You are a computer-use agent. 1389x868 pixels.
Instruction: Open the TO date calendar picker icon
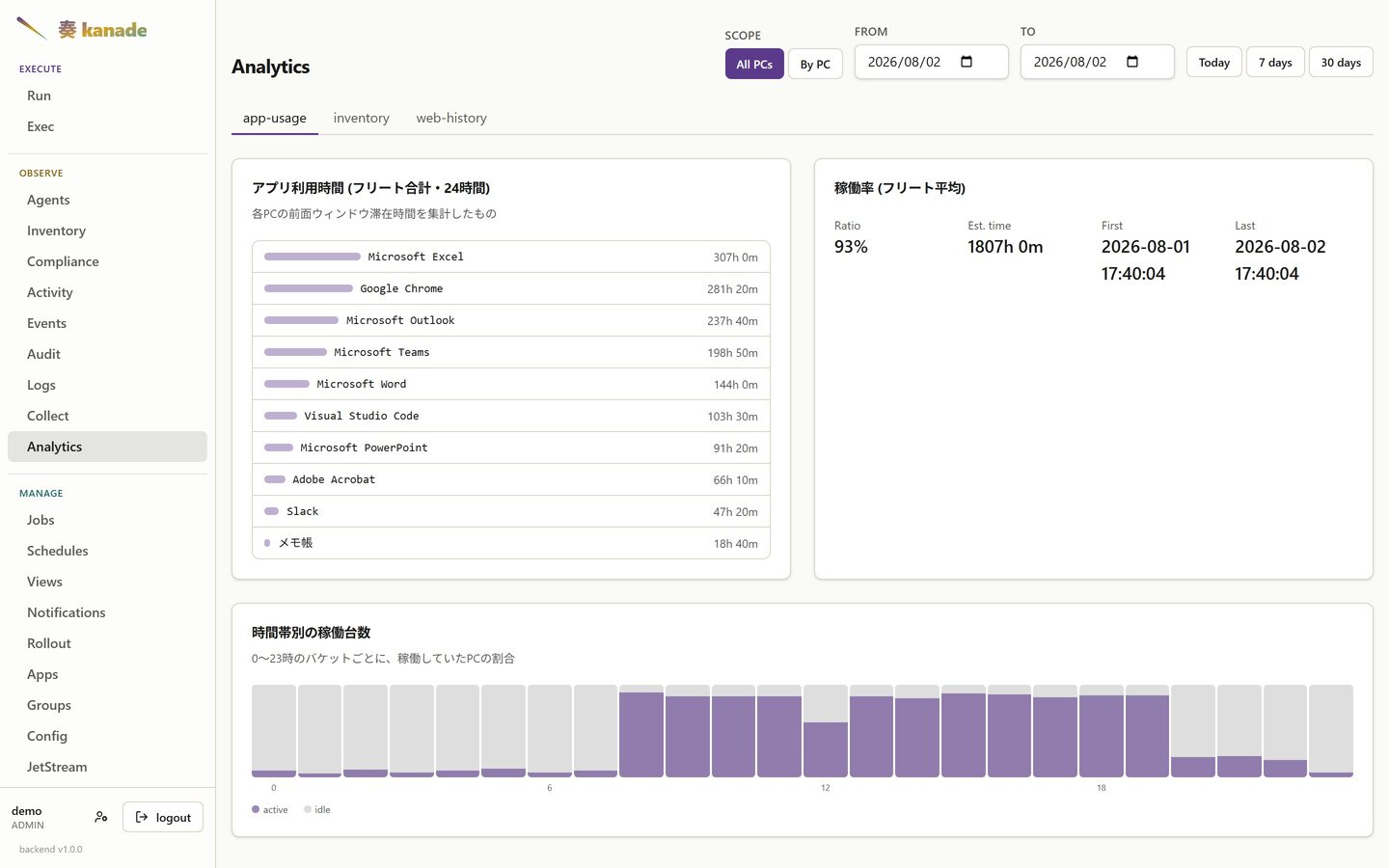click(1132, 62)
